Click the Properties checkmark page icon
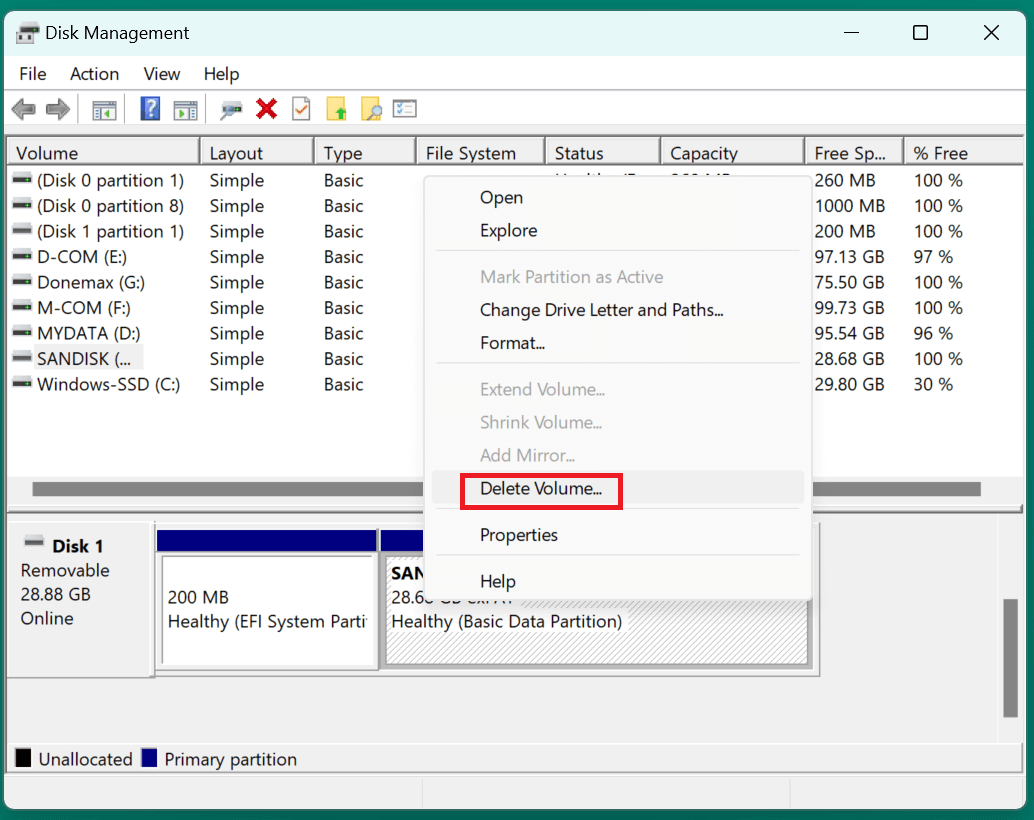 tap(301, 109)
